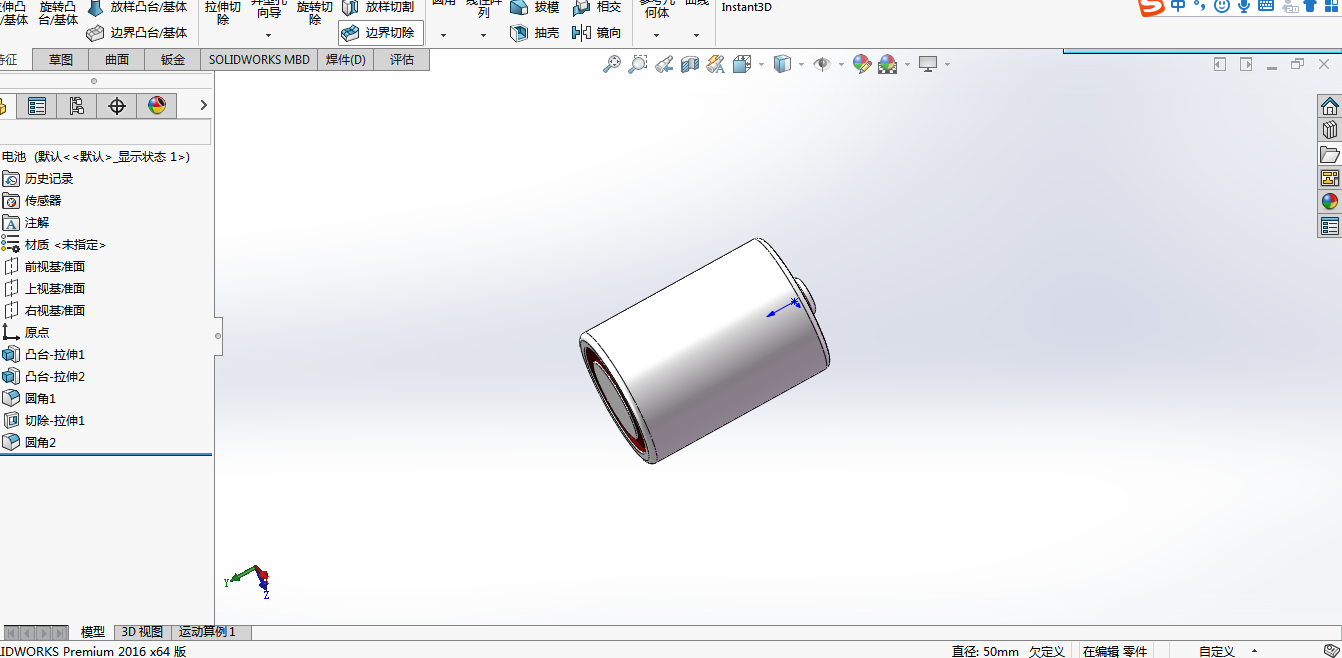Open Appearances color-ball task pane icon
1342x658 pixels.
[x=1329, y=202]
